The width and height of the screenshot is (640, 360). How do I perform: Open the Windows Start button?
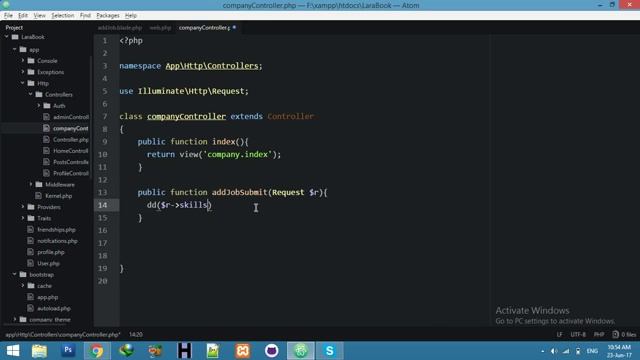click(x=13, y=351)
